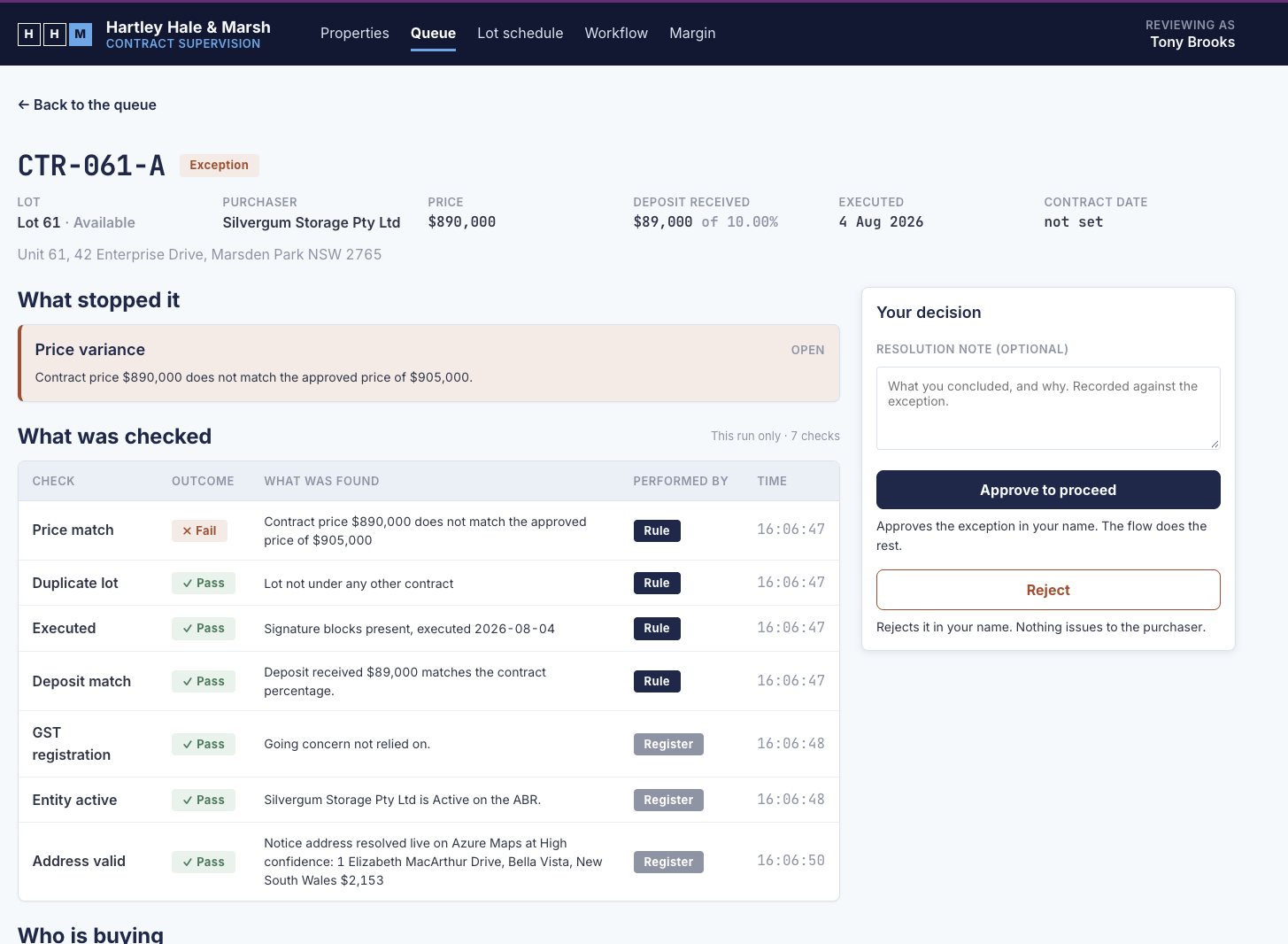Focus the resolution note text box
The image size is (1288, 944).
pos(1048,408)
